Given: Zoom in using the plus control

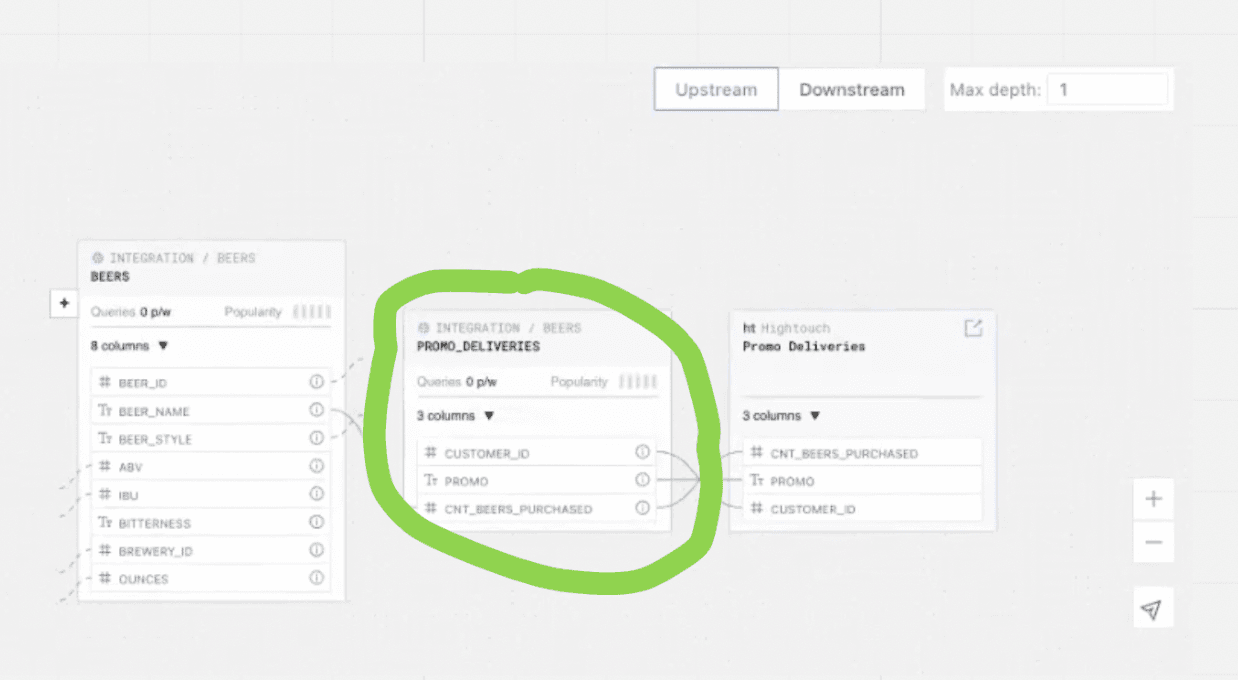Looking at the screenshot, I should pos(1153,498).
